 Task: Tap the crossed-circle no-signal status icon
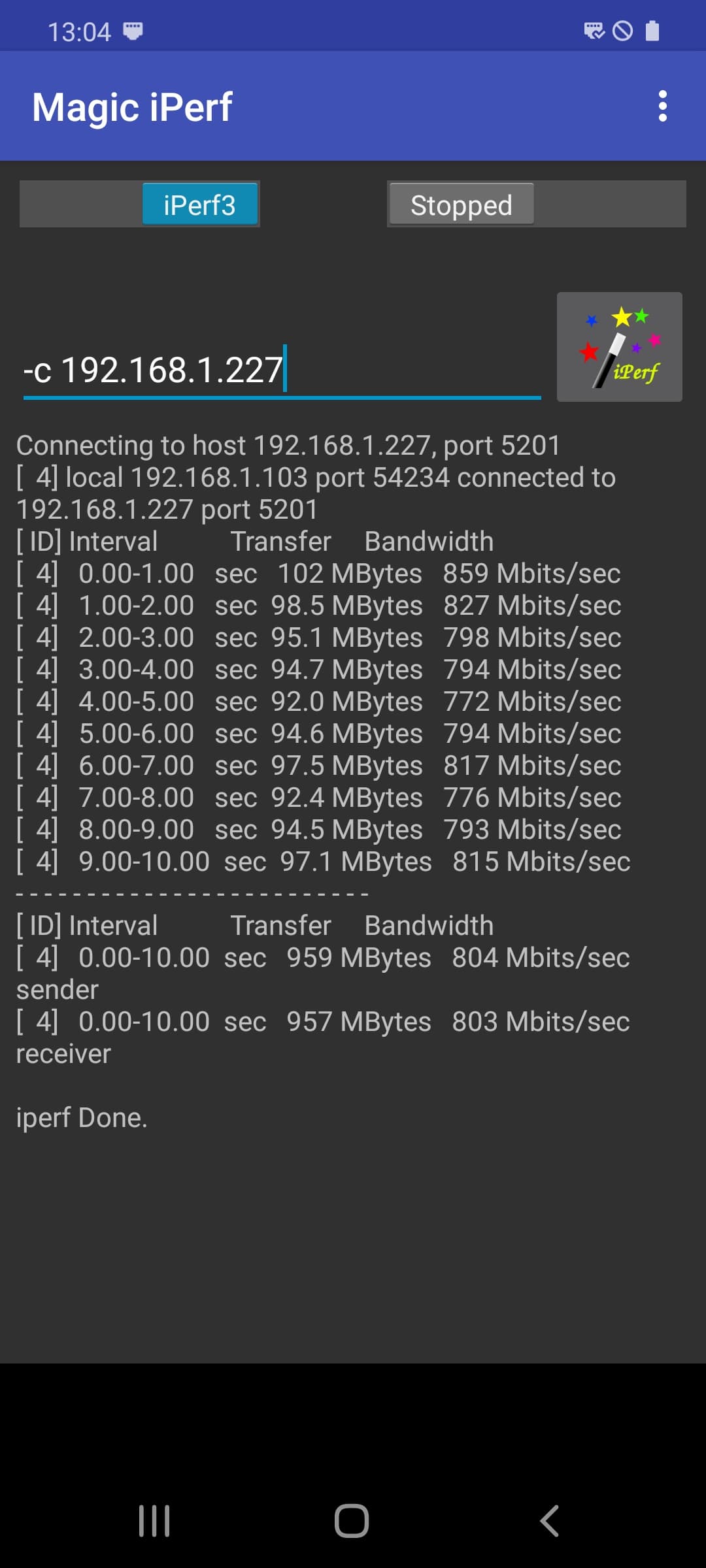[622, 31]
